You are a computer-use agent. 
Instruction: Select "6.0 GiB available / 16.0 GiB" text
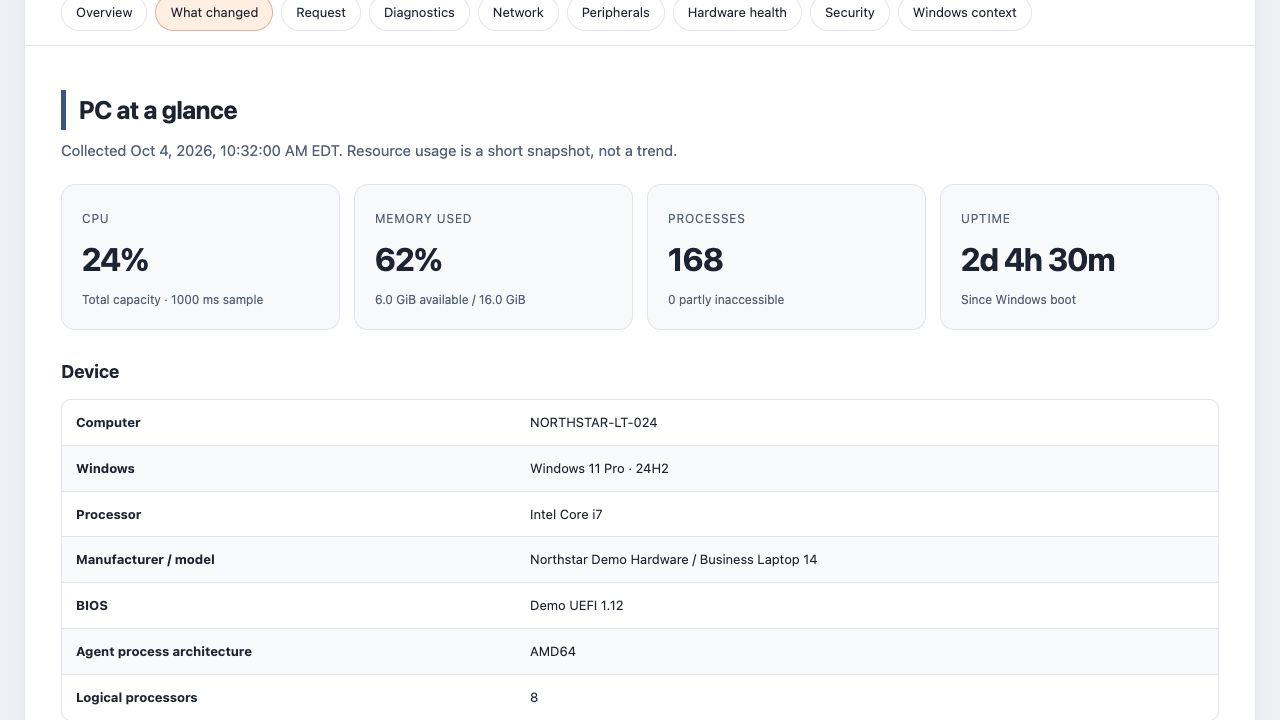tap(450, 300)
